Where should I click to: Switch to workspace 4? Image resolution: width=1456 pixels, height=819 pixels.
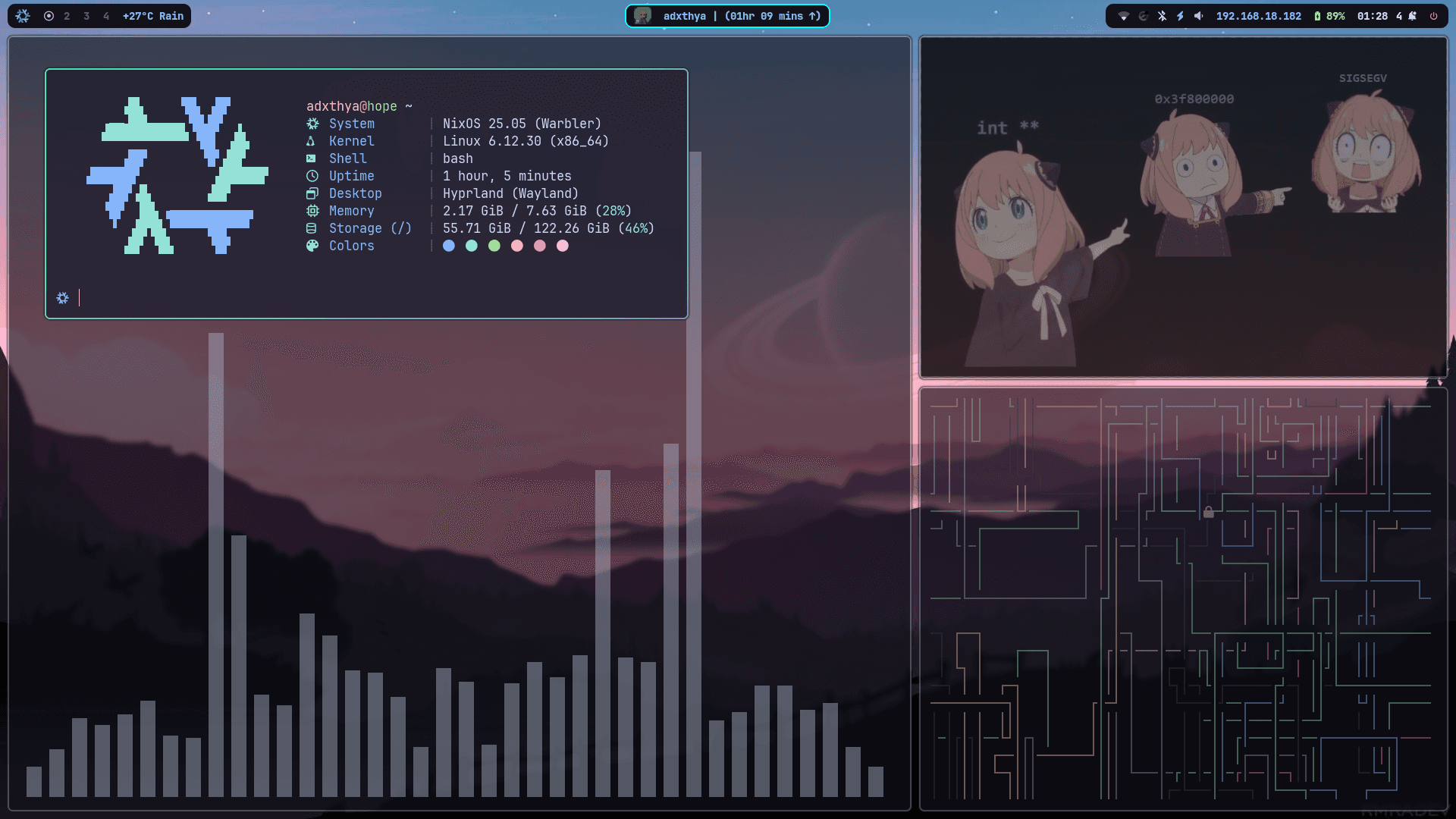(106, 16)
